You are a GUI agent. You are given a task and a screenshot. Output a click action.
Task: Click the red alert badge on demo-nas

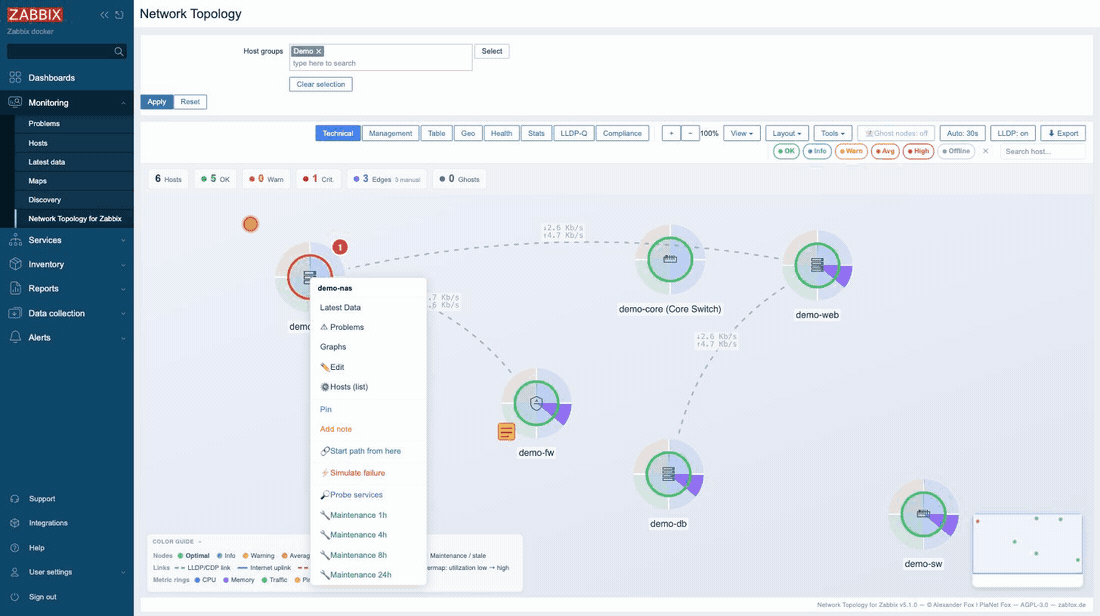[340, 247]
